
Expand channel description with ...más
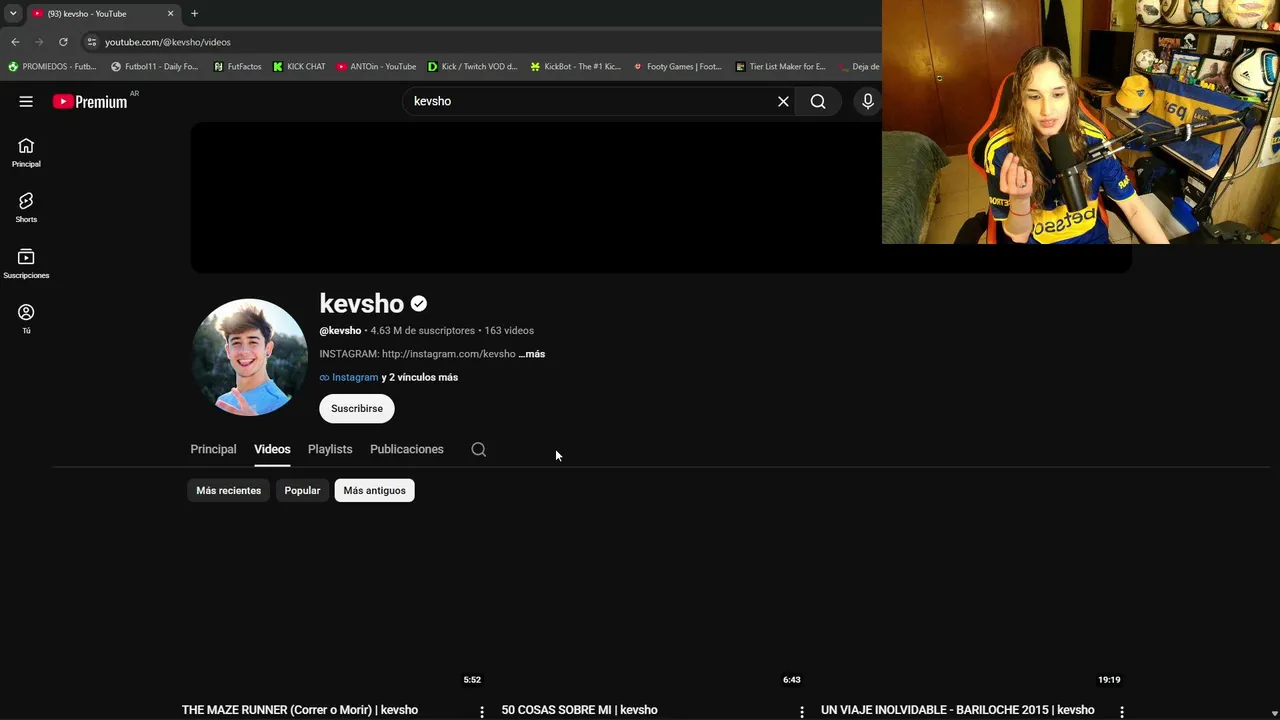tap(532, 354)
